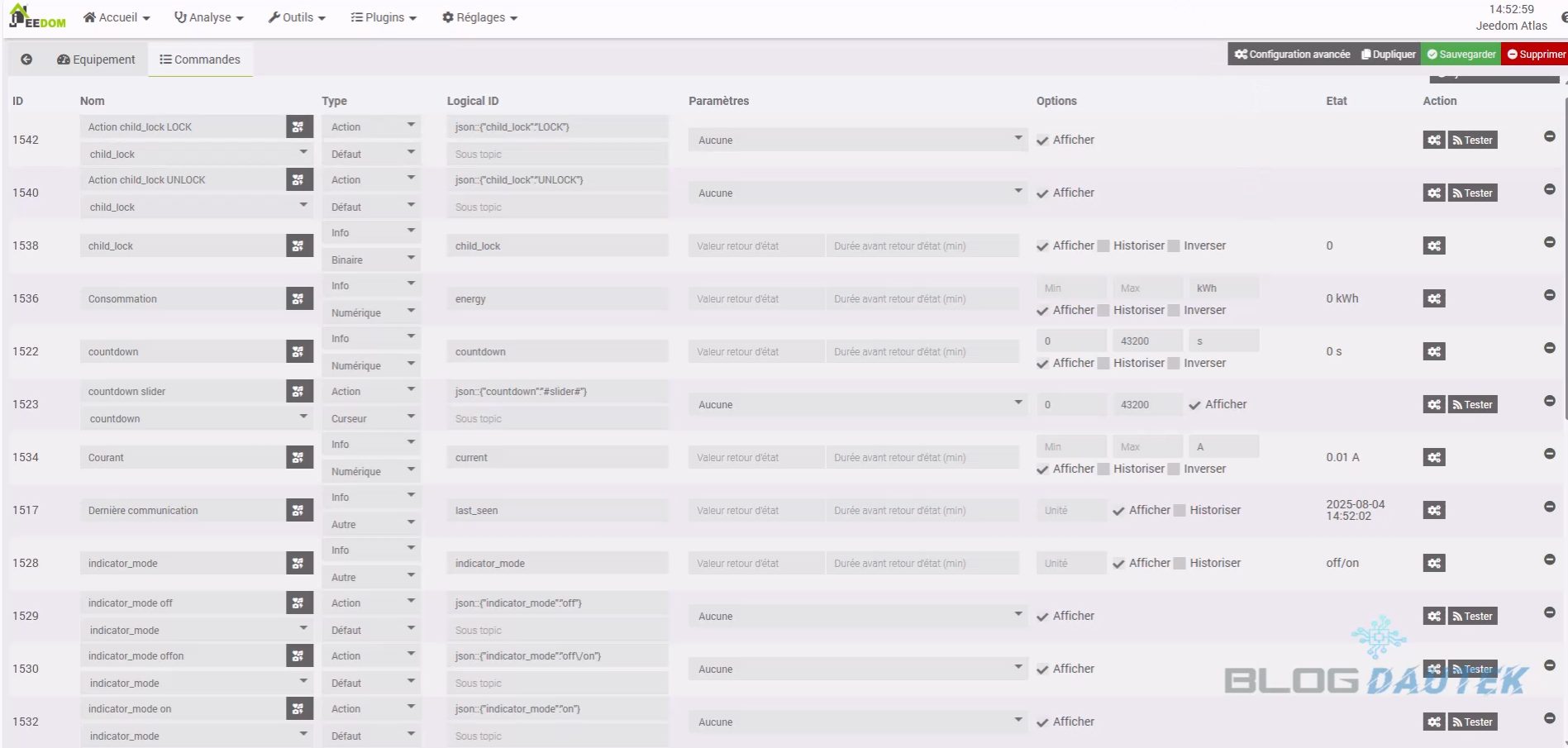The width and height of the screenshot is (1568, 748).
Task: Open Curseur subtype dropdown of countdown slider
Action: click(x=371, y=418)
